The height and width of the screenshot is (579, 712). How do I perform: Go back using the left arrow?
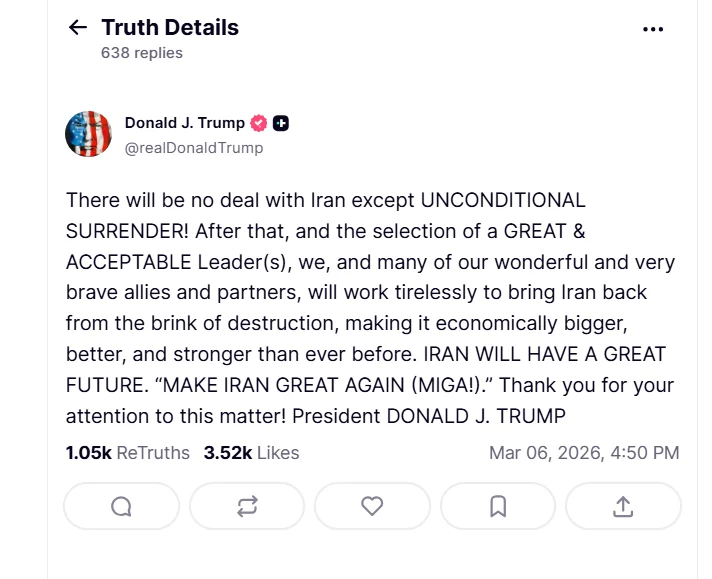(78, 27)
